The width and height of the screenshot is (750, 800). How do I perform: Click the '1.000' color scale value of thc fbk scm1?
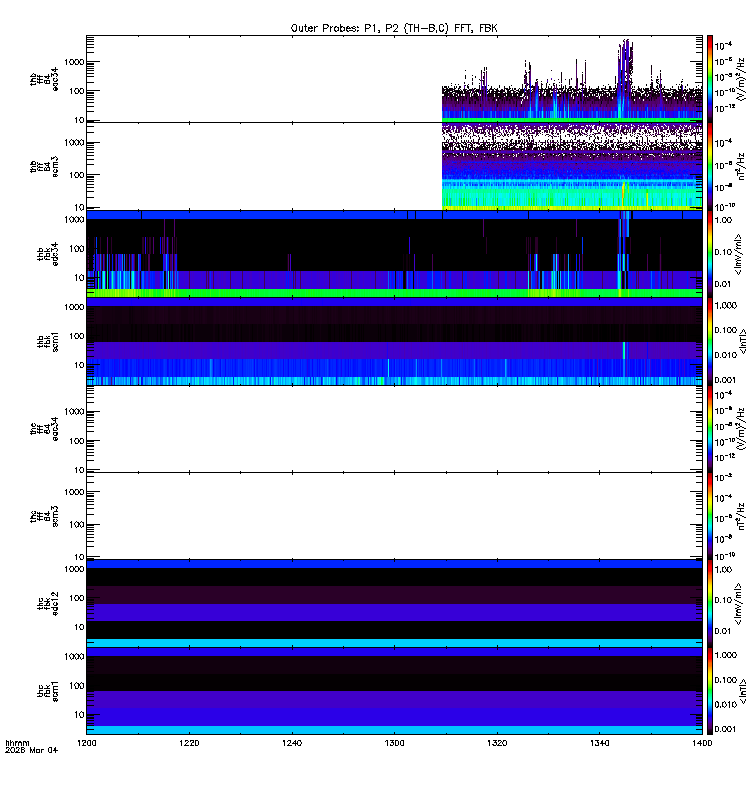[x=726, y=655]
